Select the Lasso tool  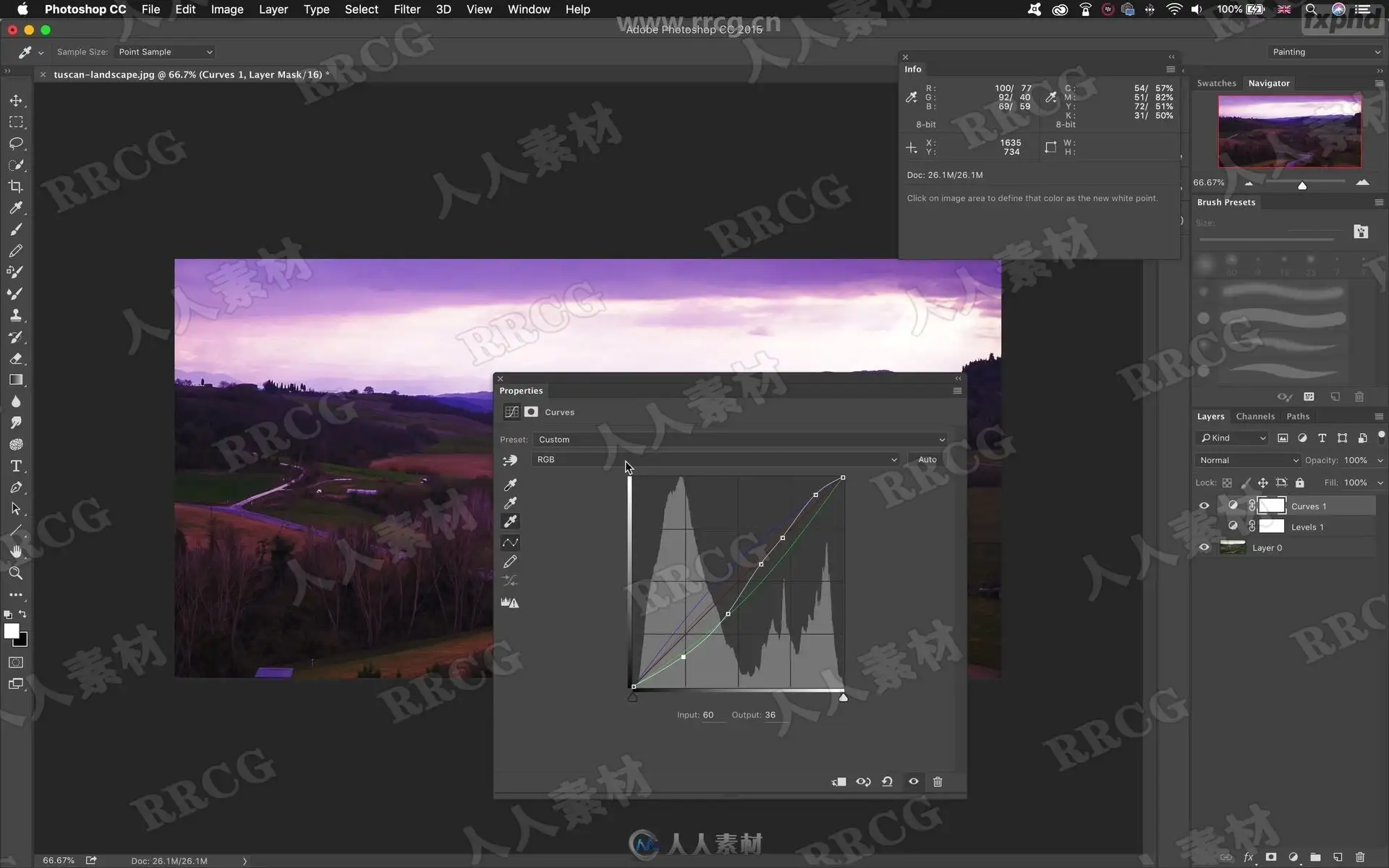pyautogui.click(x=16, y=143)
